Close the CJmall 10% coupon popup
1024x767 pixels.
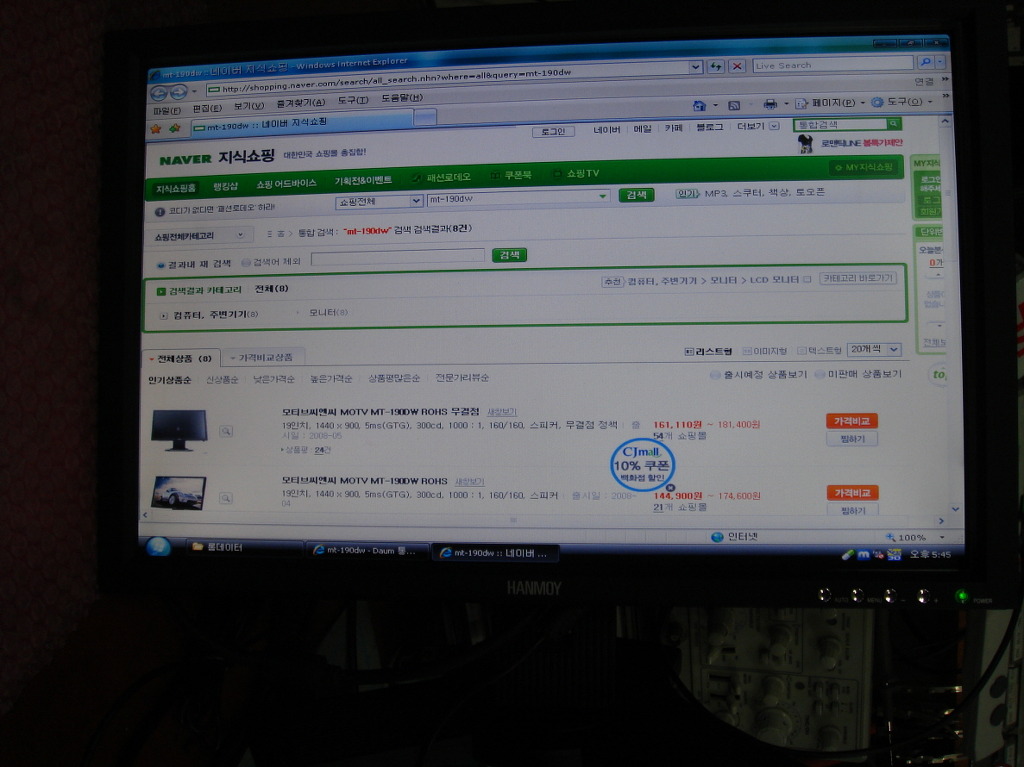coord(670,487)
